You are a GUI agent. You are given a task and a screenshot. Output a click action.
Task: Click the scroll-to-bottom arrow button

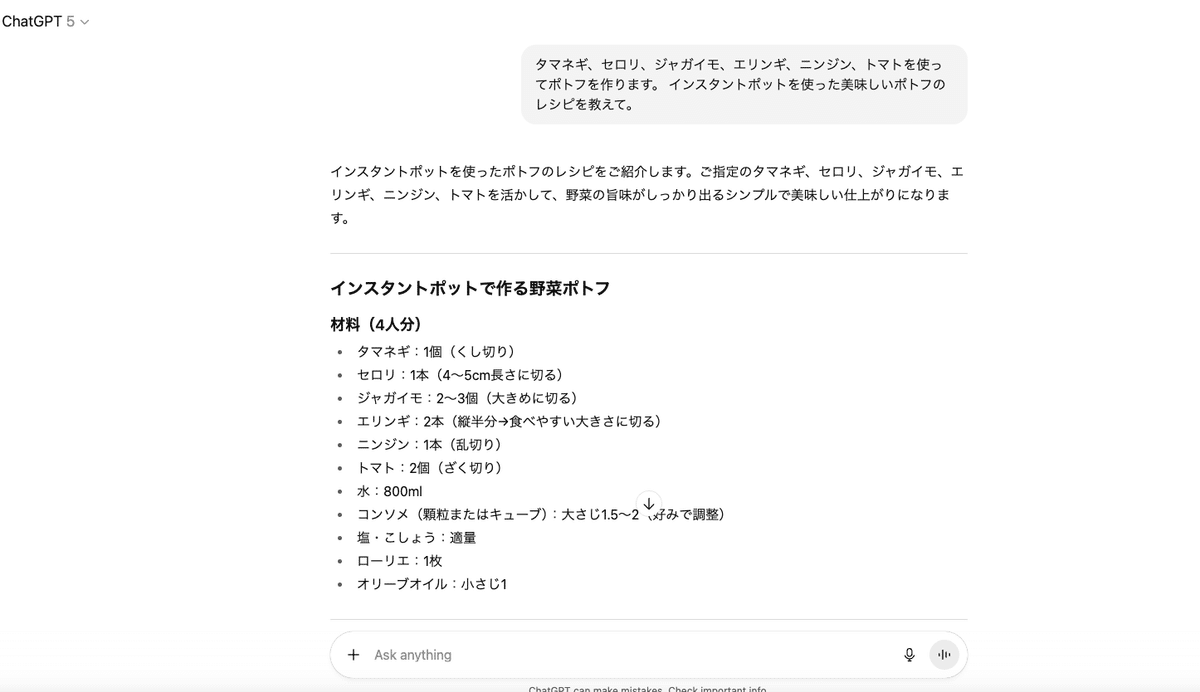pyautogui.click(x=649, y=503)
